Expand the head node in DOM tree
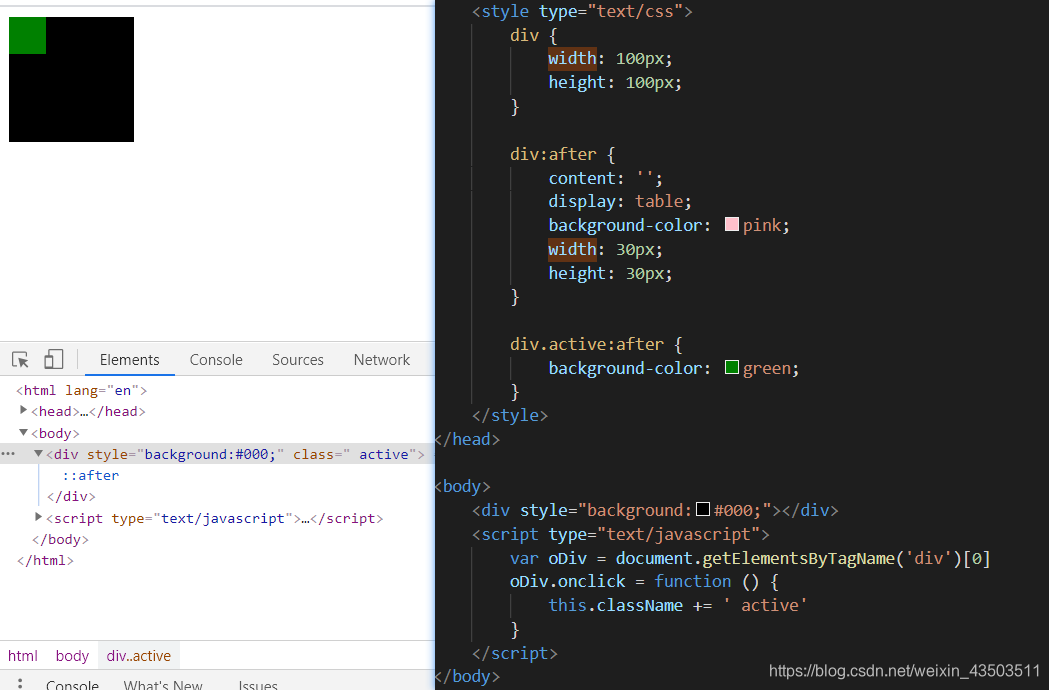This screenshot has height=690, width=1049. [23, 410]
